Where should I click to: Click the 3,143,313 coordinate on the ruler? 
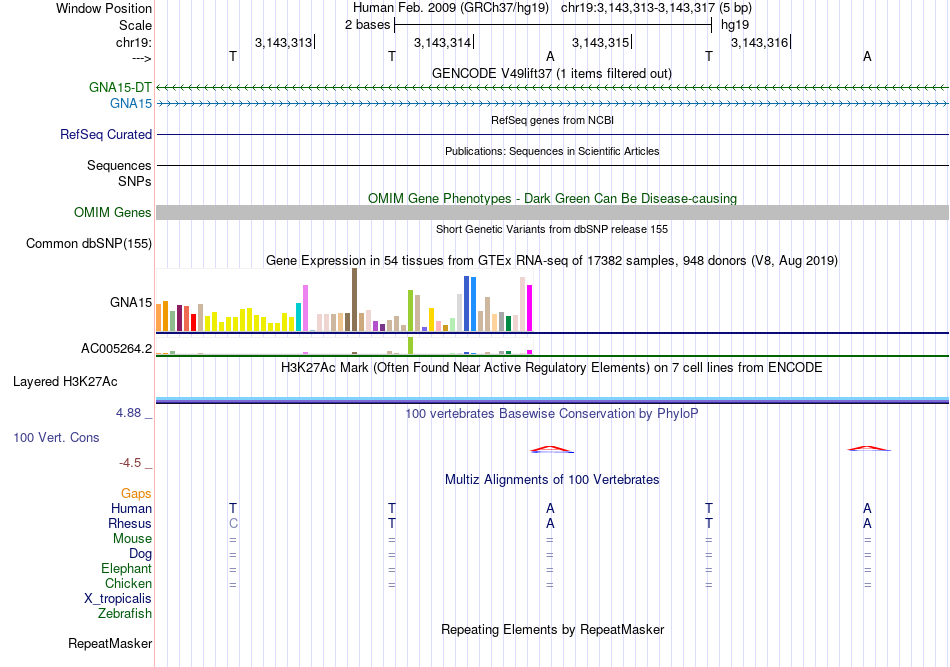click(284, 42)
